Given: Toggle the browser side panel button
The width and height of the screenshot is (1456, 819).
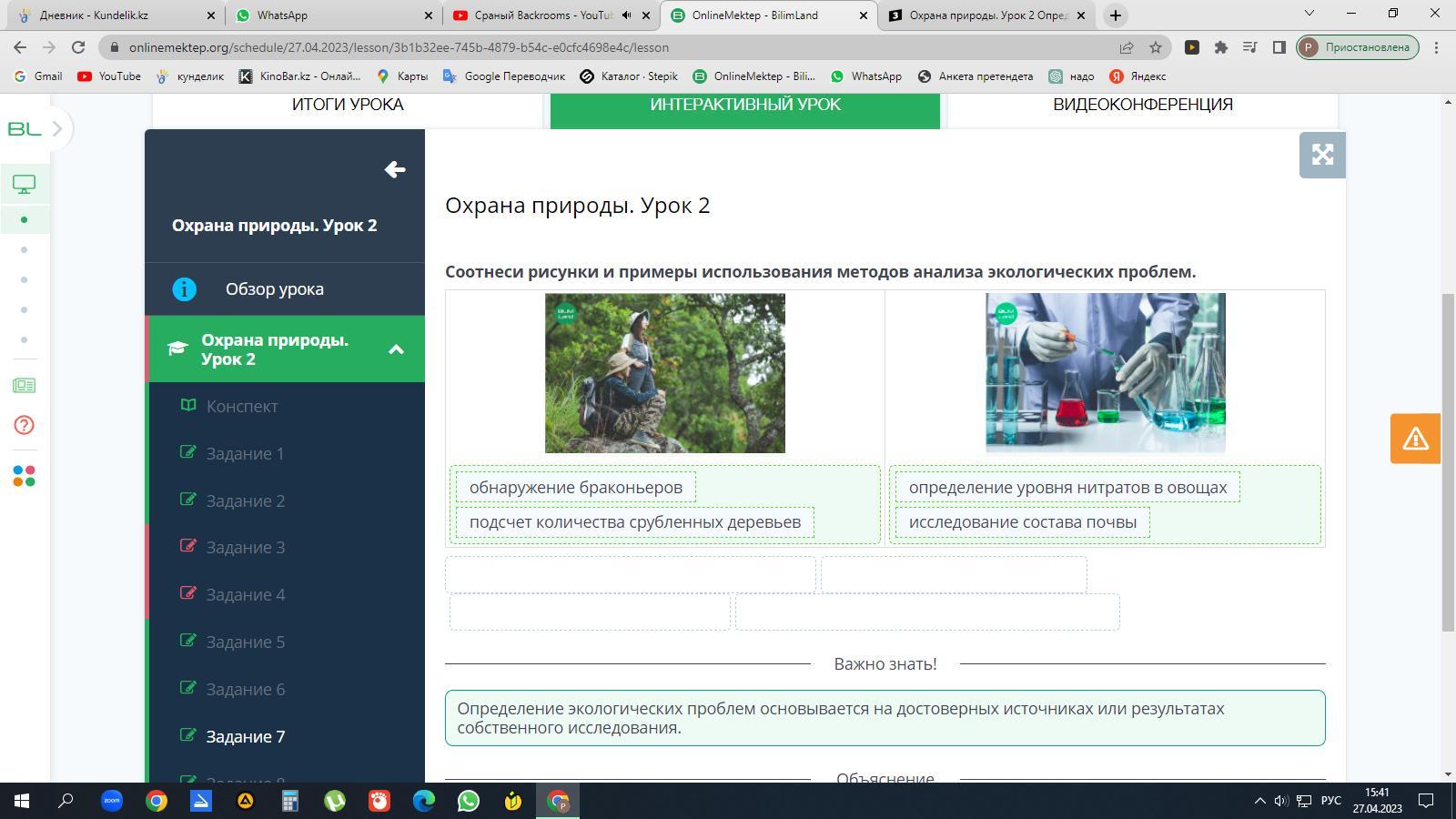Looking at the screenshot, I should [x=1279, y=47].
